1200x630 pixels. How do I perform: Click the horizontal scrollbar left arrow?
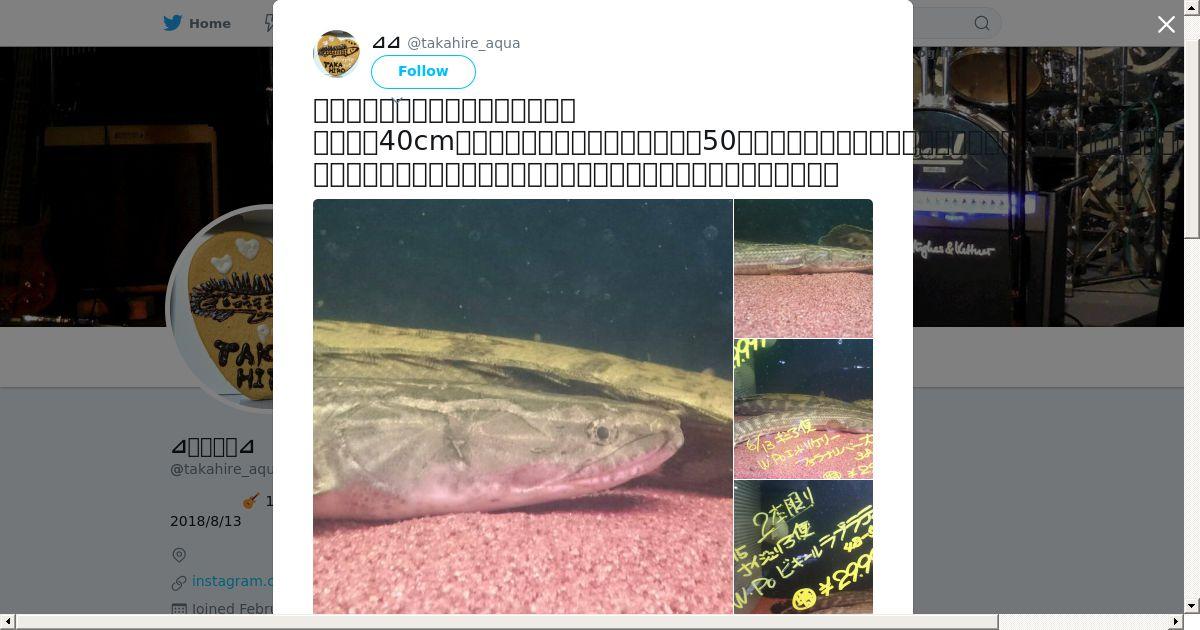click(x=8, y=622)
